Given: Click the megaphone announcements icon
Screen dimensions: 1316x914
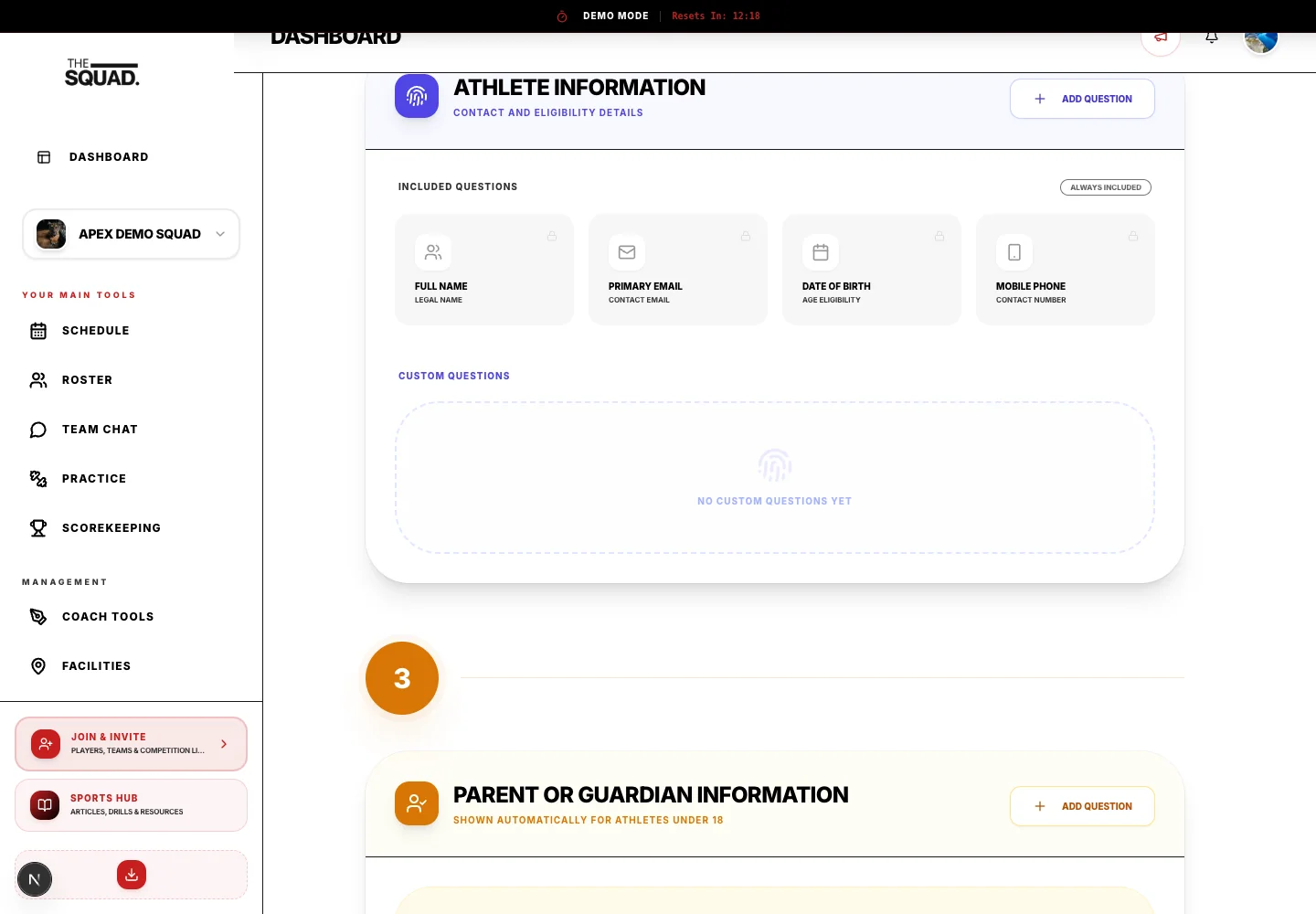Looking at the screenshot, I should point(1161,37).
